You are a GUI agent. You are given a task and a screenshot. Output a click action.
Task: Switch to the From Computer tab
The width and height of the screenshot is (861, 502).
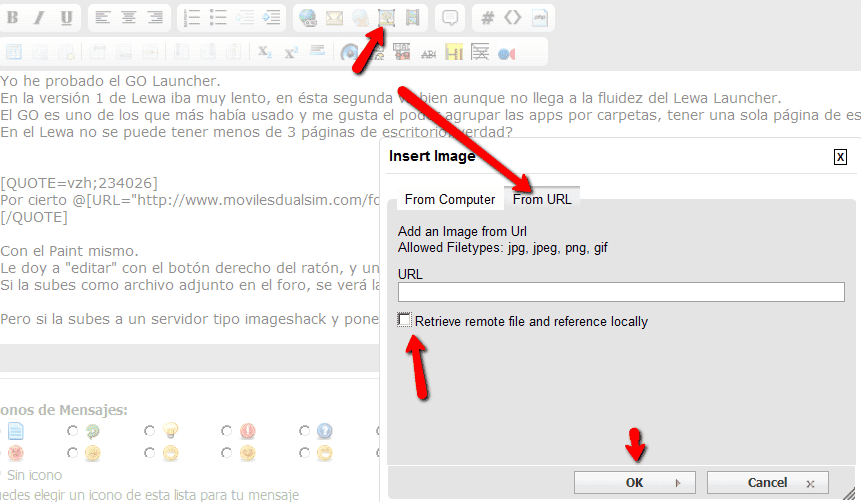pos(450,199)
